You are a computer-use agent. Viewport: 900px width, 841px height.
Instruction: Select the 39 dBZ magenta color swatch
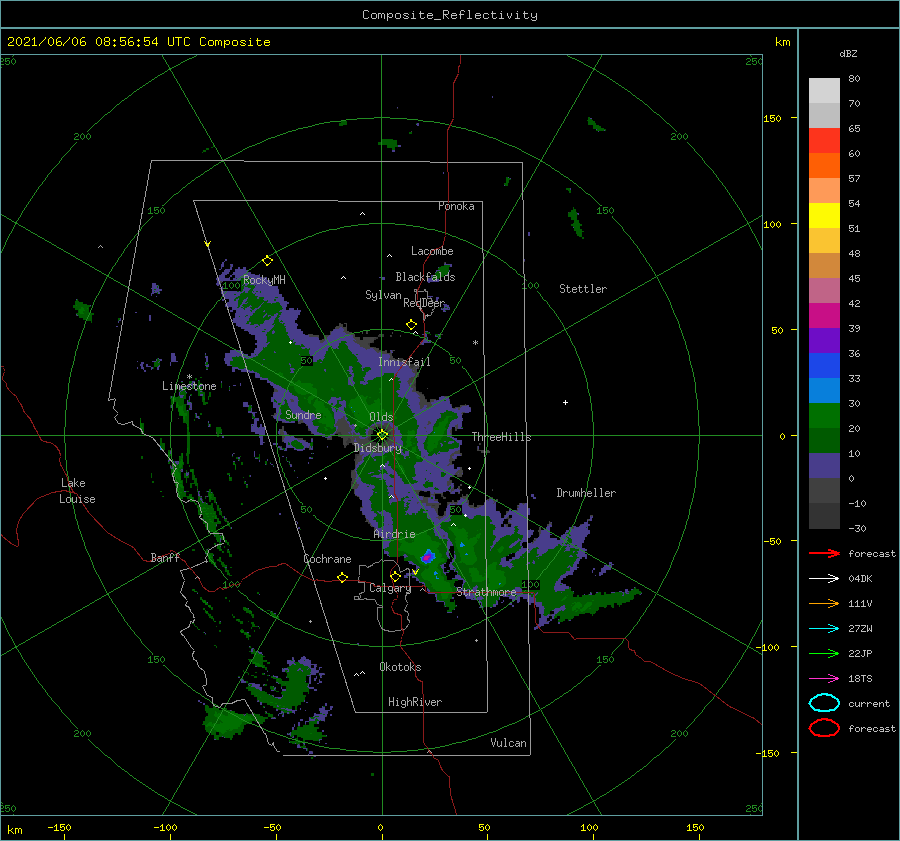coord(824,315)
